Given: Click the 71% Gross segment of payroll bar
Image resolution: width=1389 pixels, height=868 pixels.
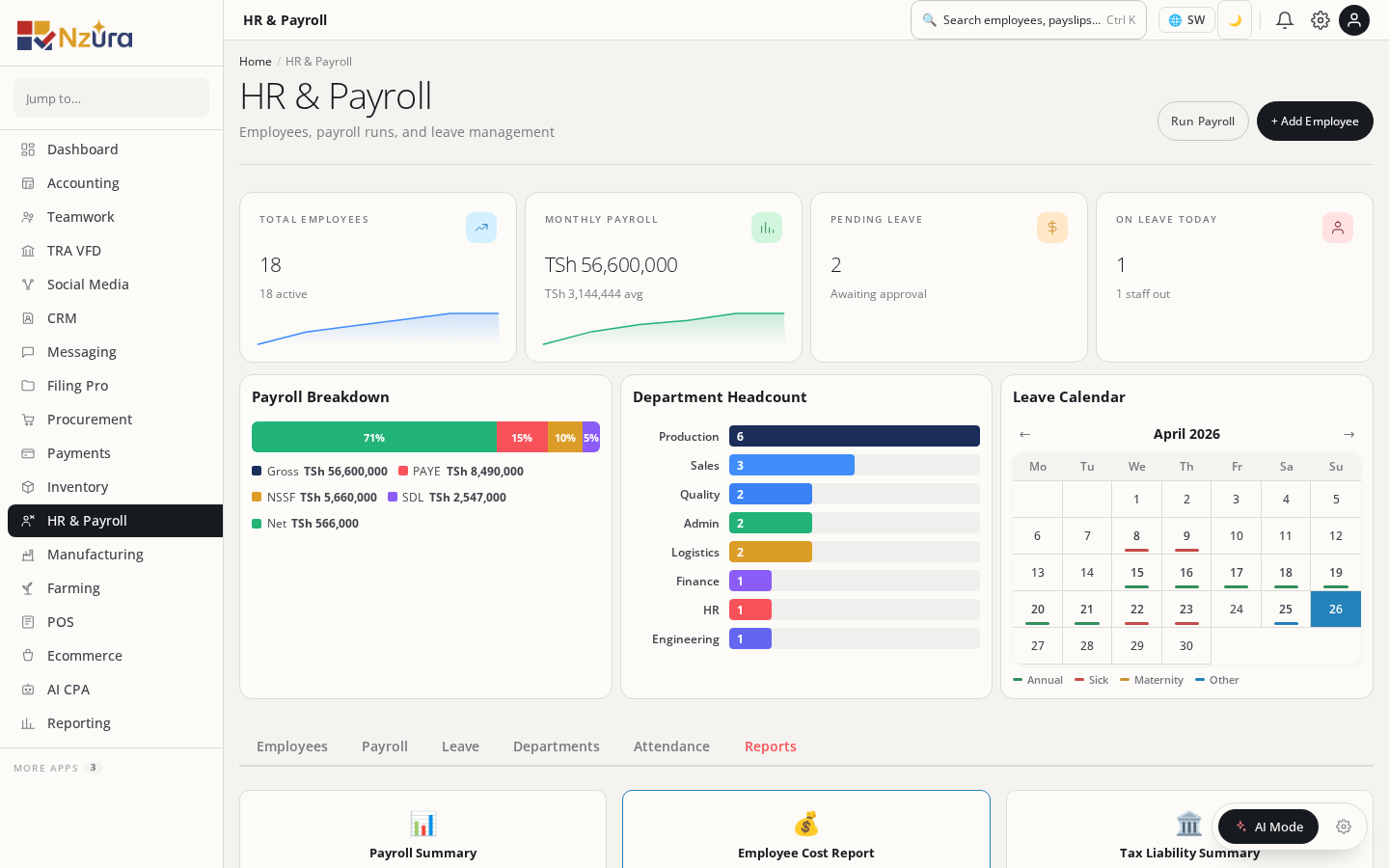Looking at the screenshot, I should click(374, 437).
